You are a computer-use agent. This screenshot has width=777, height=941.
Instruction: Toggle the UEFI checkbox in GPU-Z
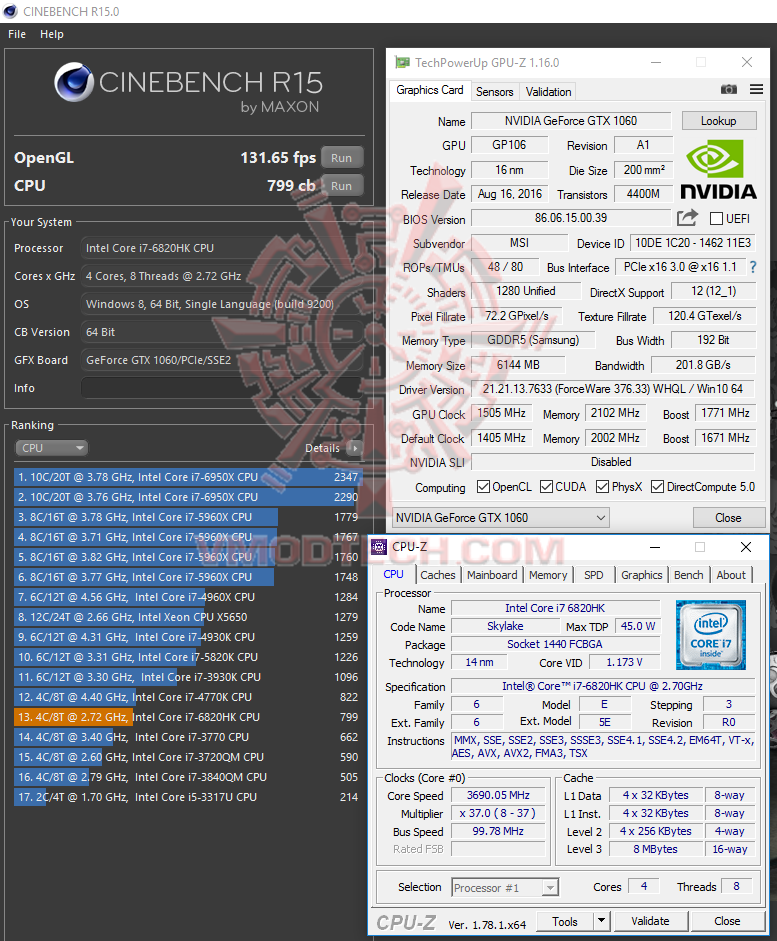pyautogui.click(x=716, y=218)
